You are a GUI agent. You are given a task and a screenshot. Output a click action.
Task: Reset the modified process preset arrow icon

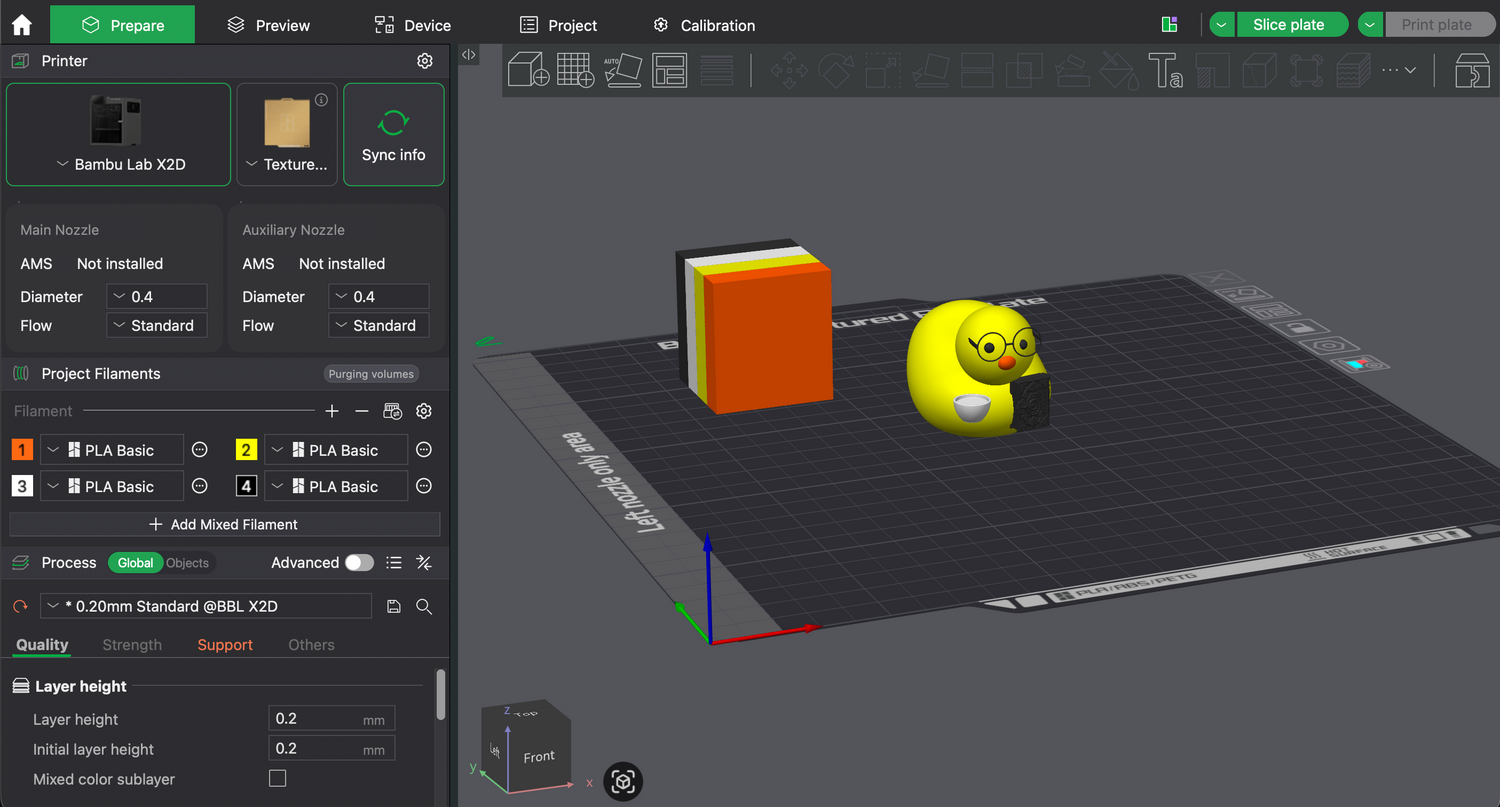tap(20, 606)
